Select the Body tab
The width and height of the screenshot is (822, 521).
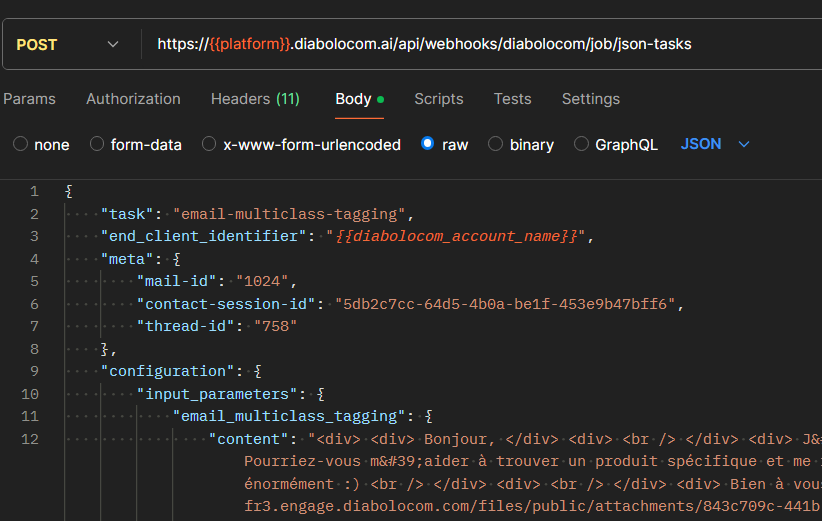coord(353,99)
